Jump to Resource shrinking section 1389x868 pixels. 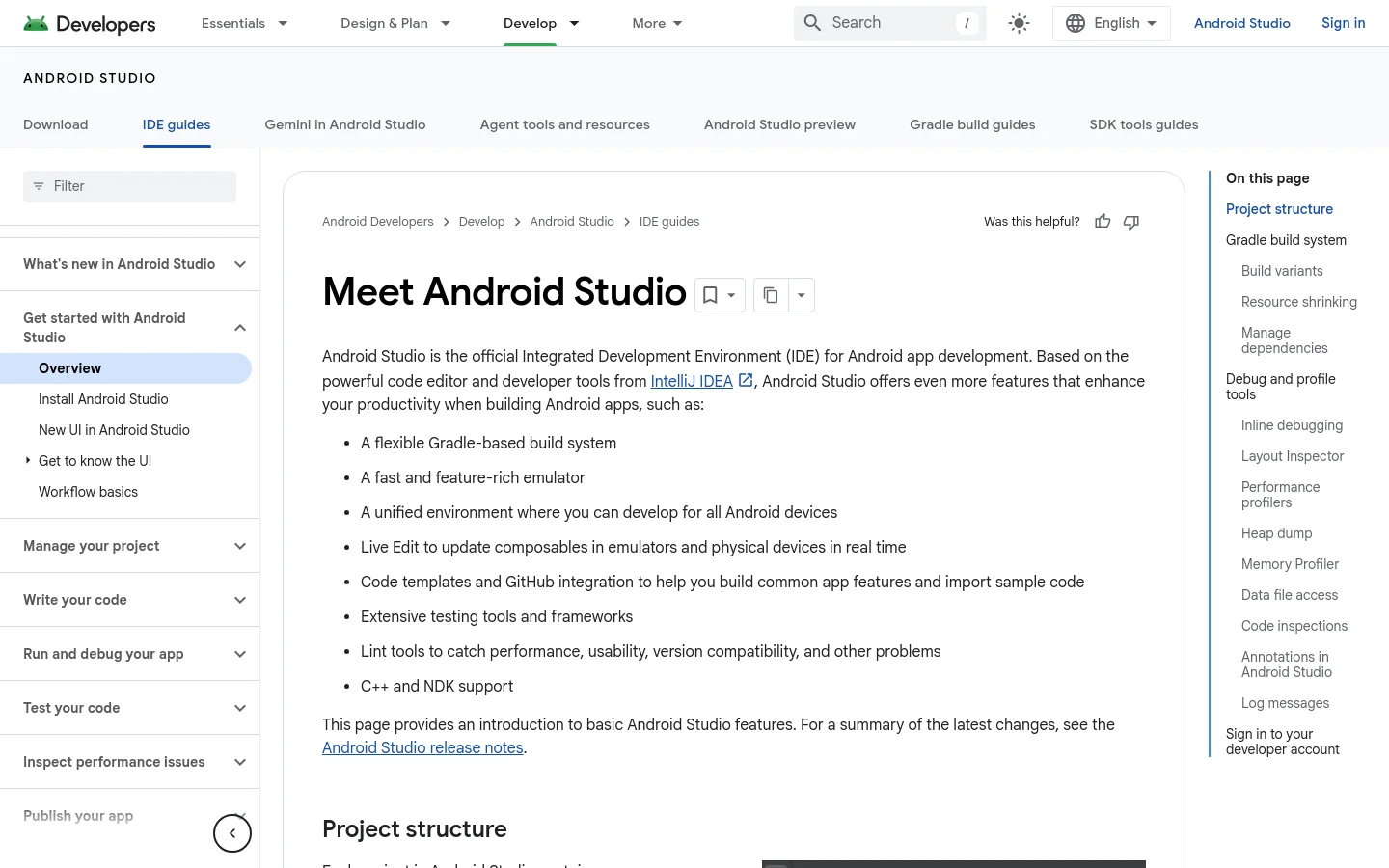[1298, 302]
